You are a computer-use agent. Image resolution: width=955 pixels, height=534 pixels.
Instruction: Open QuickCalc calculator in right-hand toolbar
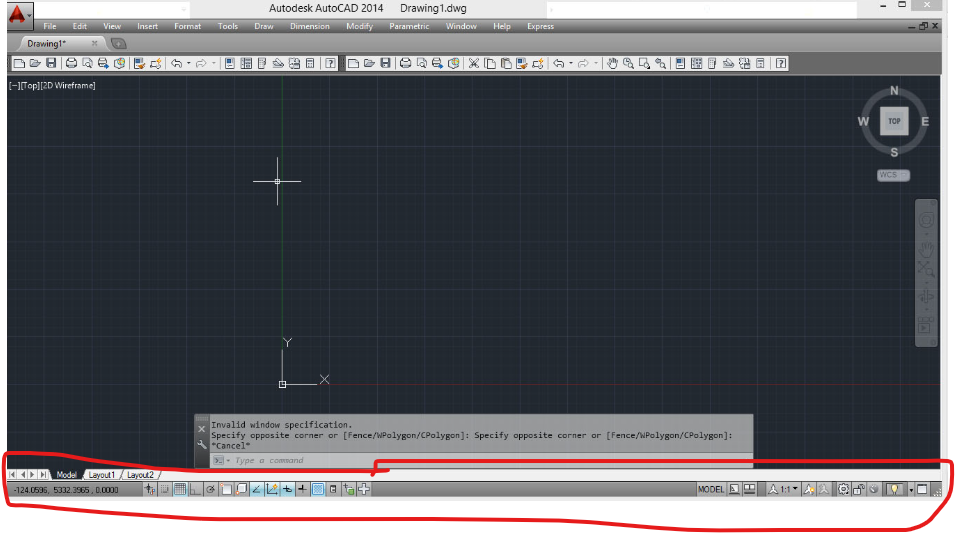(x=760, y=63)
